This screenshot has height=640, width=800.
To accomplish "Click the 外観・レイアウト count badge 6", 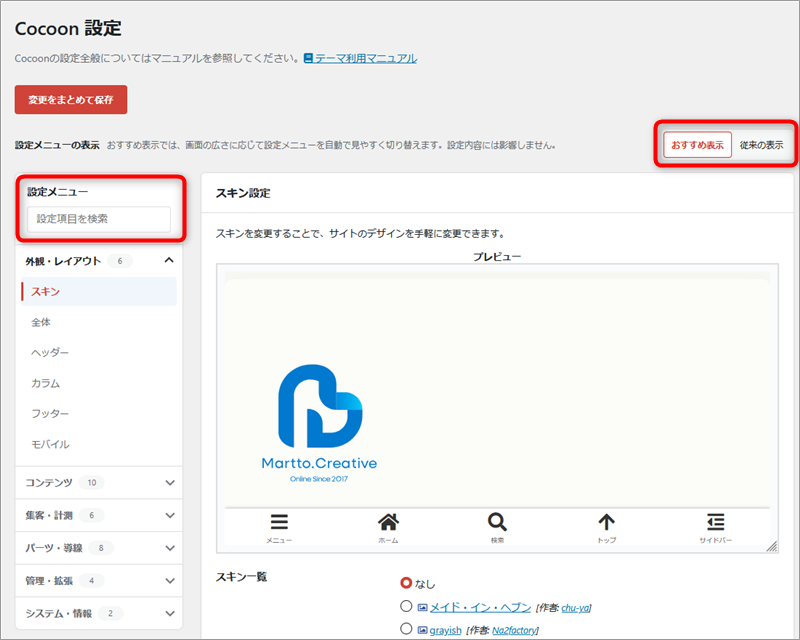I will [120, 261].
